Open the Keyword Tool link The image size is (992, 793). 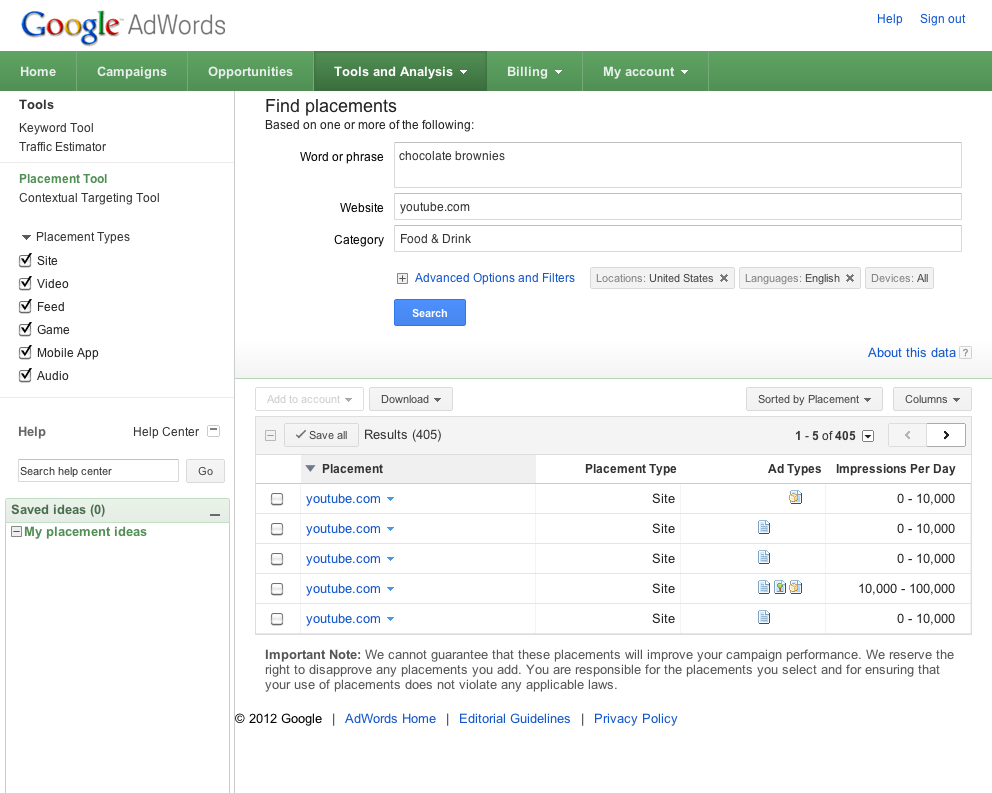[x=56, y=128]
